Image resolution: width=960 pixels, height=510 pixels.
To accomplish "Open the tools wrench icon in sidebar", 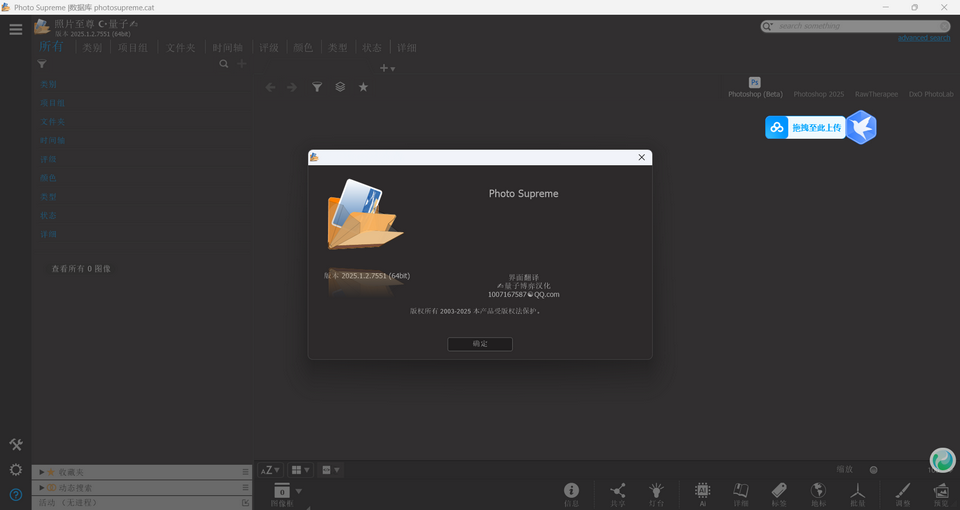I will pos(16,444).
